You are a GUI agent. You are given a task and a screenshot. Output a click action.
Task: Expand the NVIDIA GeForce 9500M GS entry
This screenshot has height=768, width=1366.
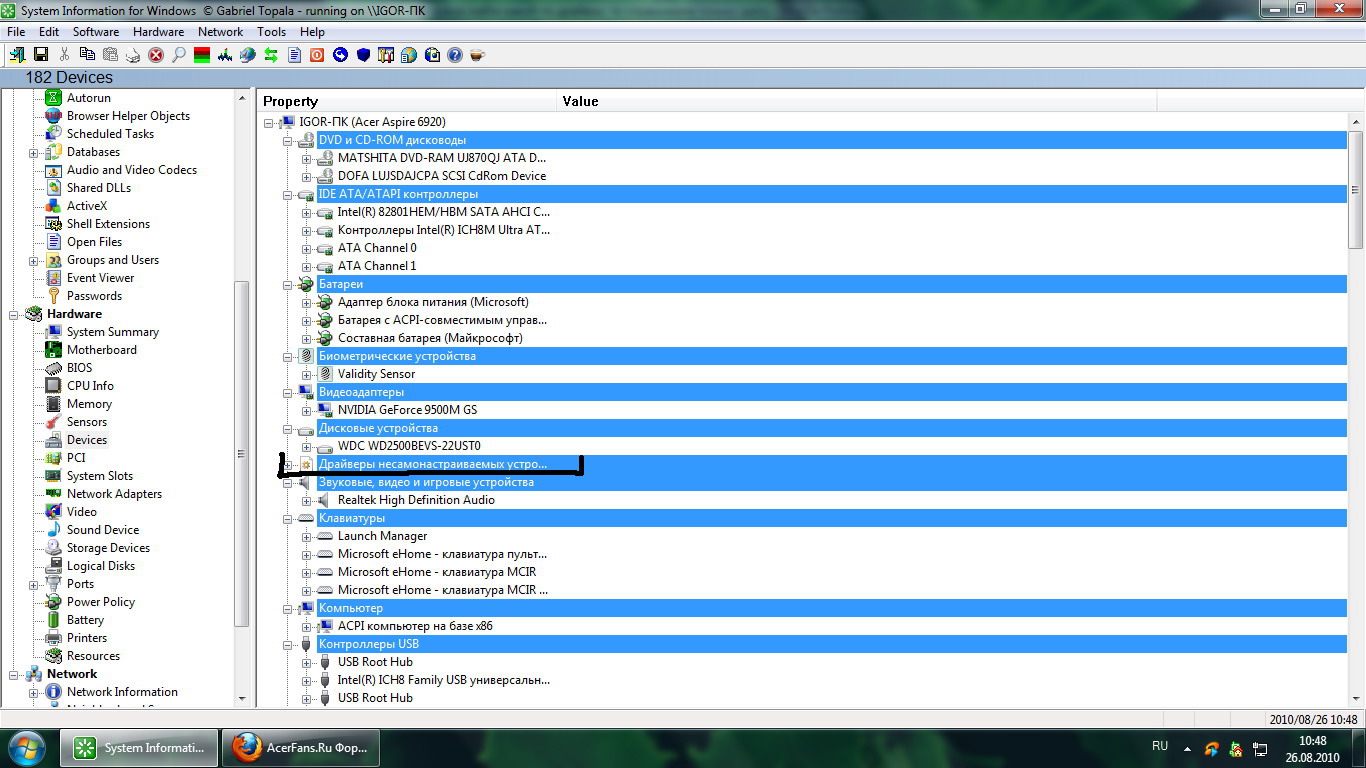pyautogui.click(x=307, y=411)
